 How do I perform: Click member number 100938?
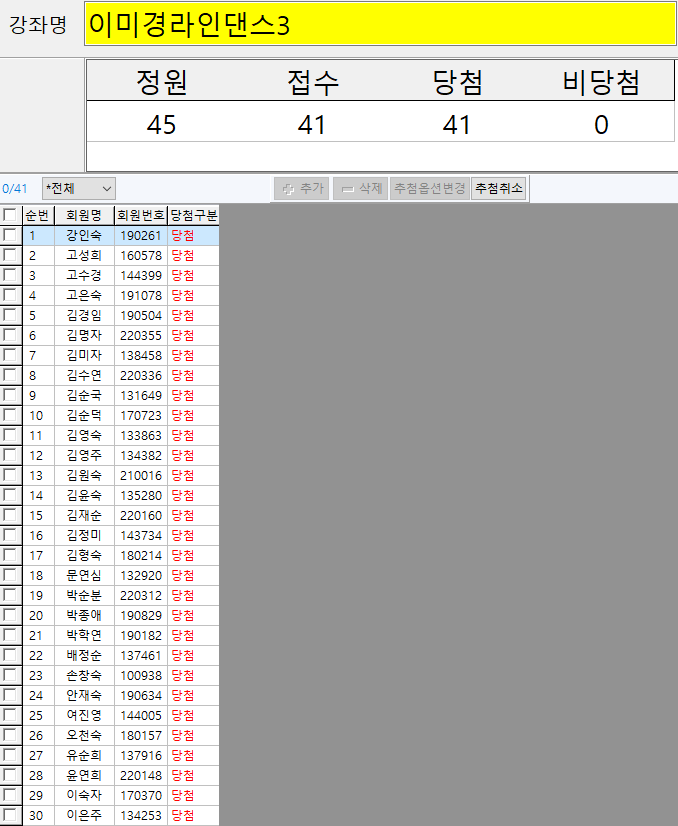pos(141,676)
